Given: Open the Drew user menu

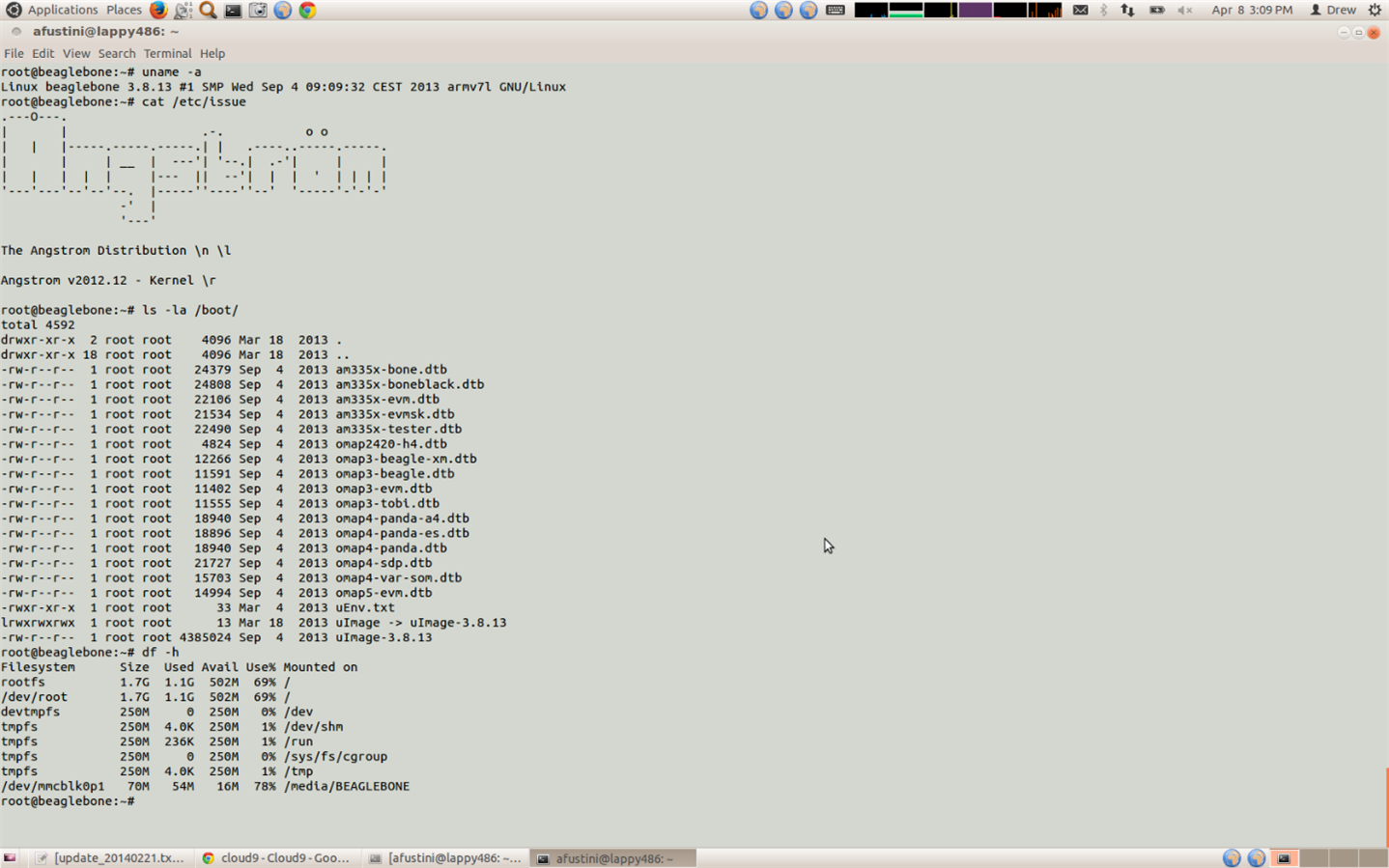Looking at the screenshot, I should pos(1333,10).
